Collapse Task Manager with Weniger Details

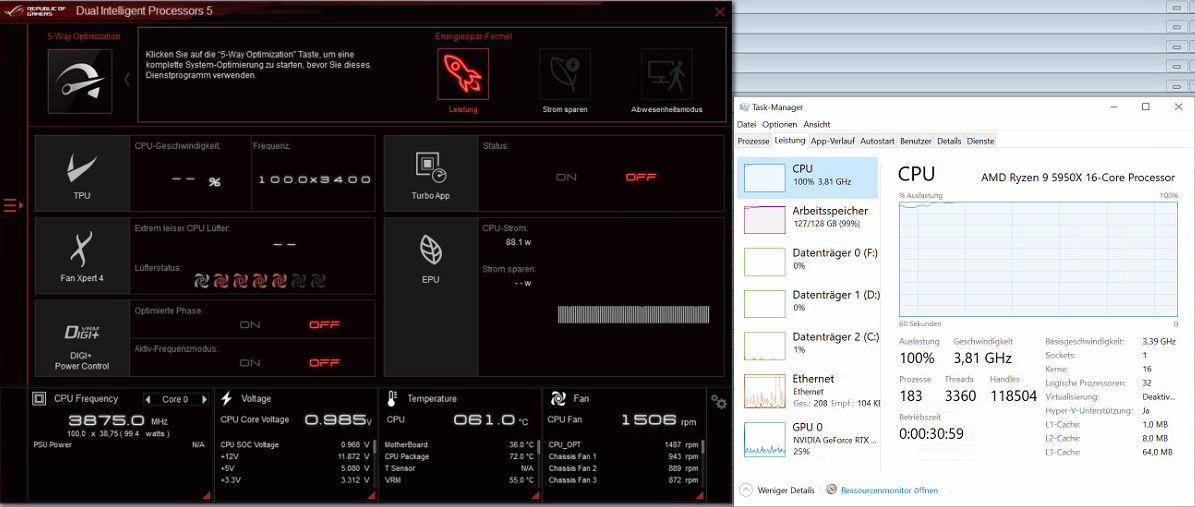[x=777, y=490]
